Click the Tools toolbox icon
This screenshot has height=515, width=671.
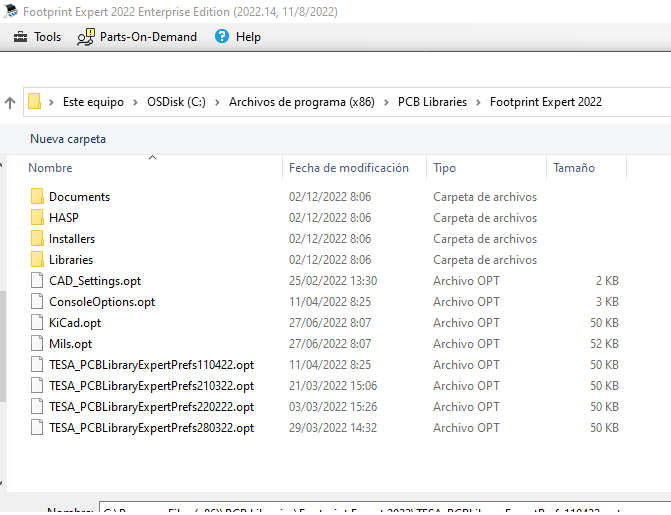coord(20,37)
